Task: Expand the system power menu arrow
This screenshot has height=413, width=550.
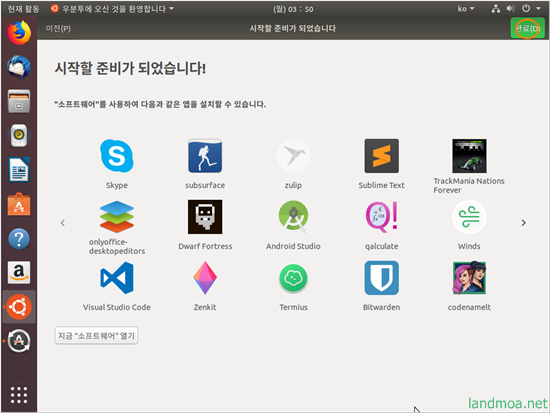Action: pyautogui.click(x=538, y=9)
